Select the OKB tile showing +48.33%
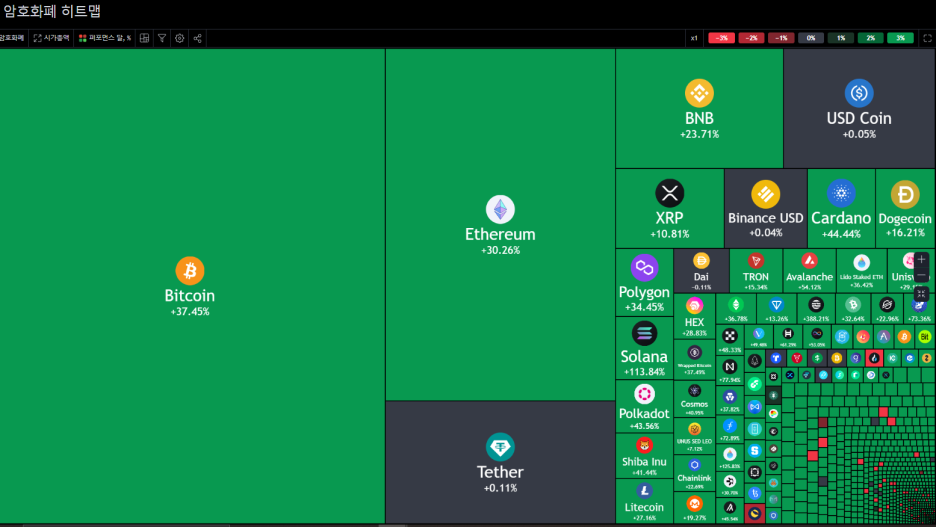Screen dimensions: 936x527 [x=730, y=340]
